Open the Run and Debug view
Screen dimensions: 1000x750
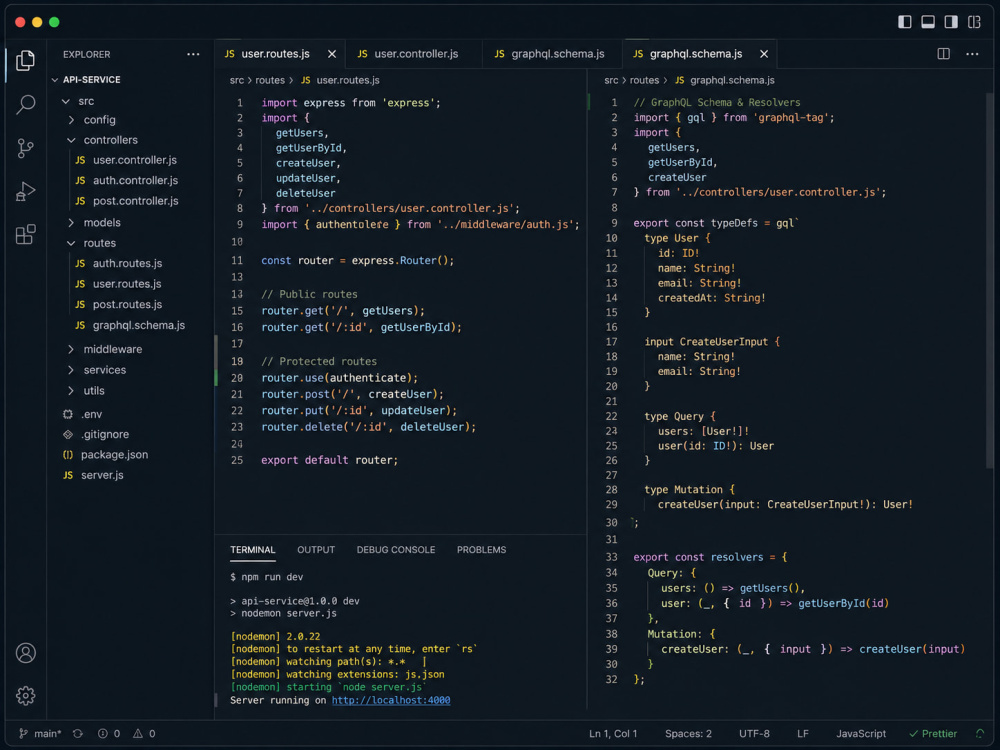[x=26, y=191]
